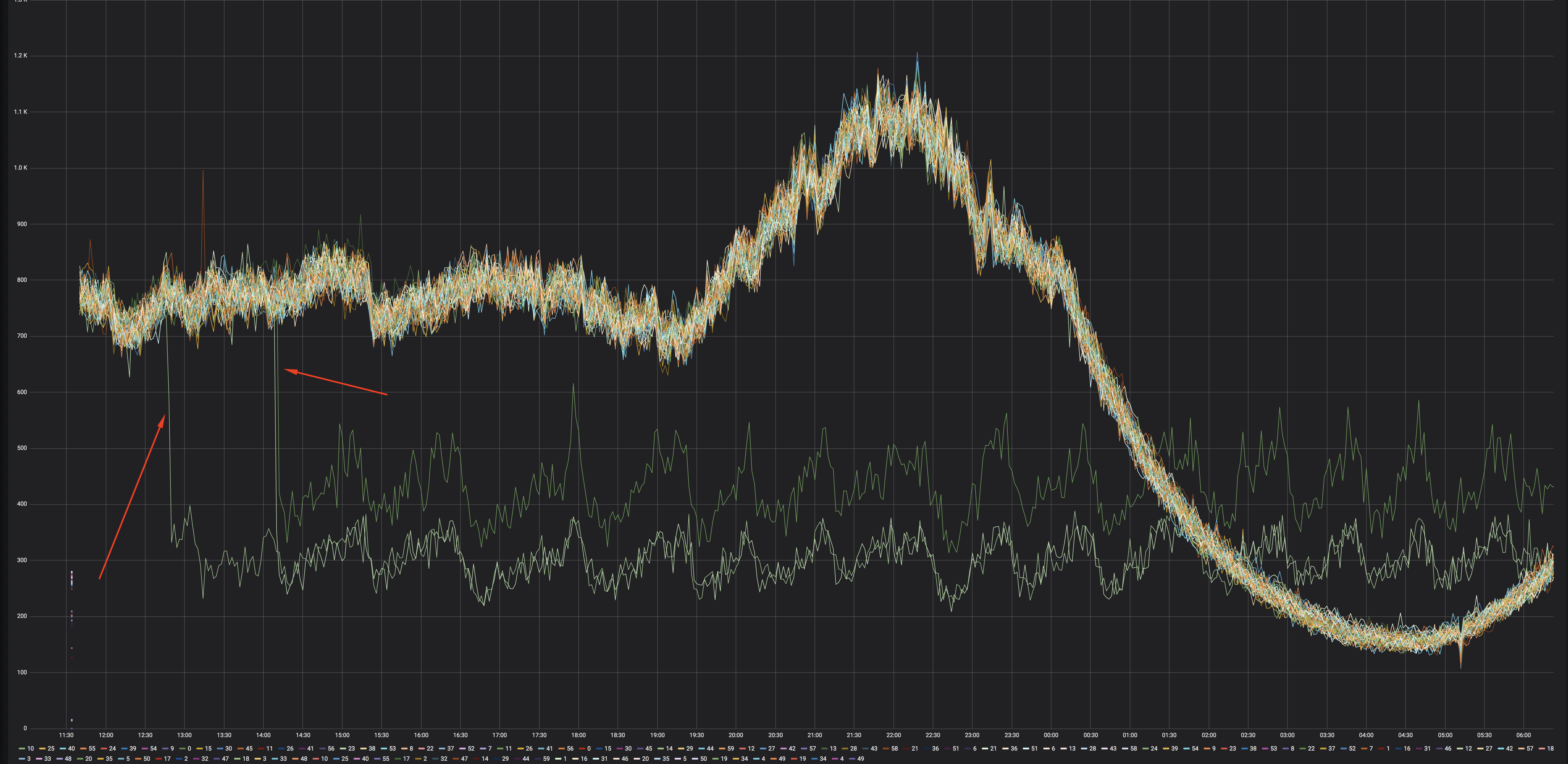This screenshot has height=764, width=1568.
Task: Toggle dark red series 1 legend label
Action: pos(1388,749)
